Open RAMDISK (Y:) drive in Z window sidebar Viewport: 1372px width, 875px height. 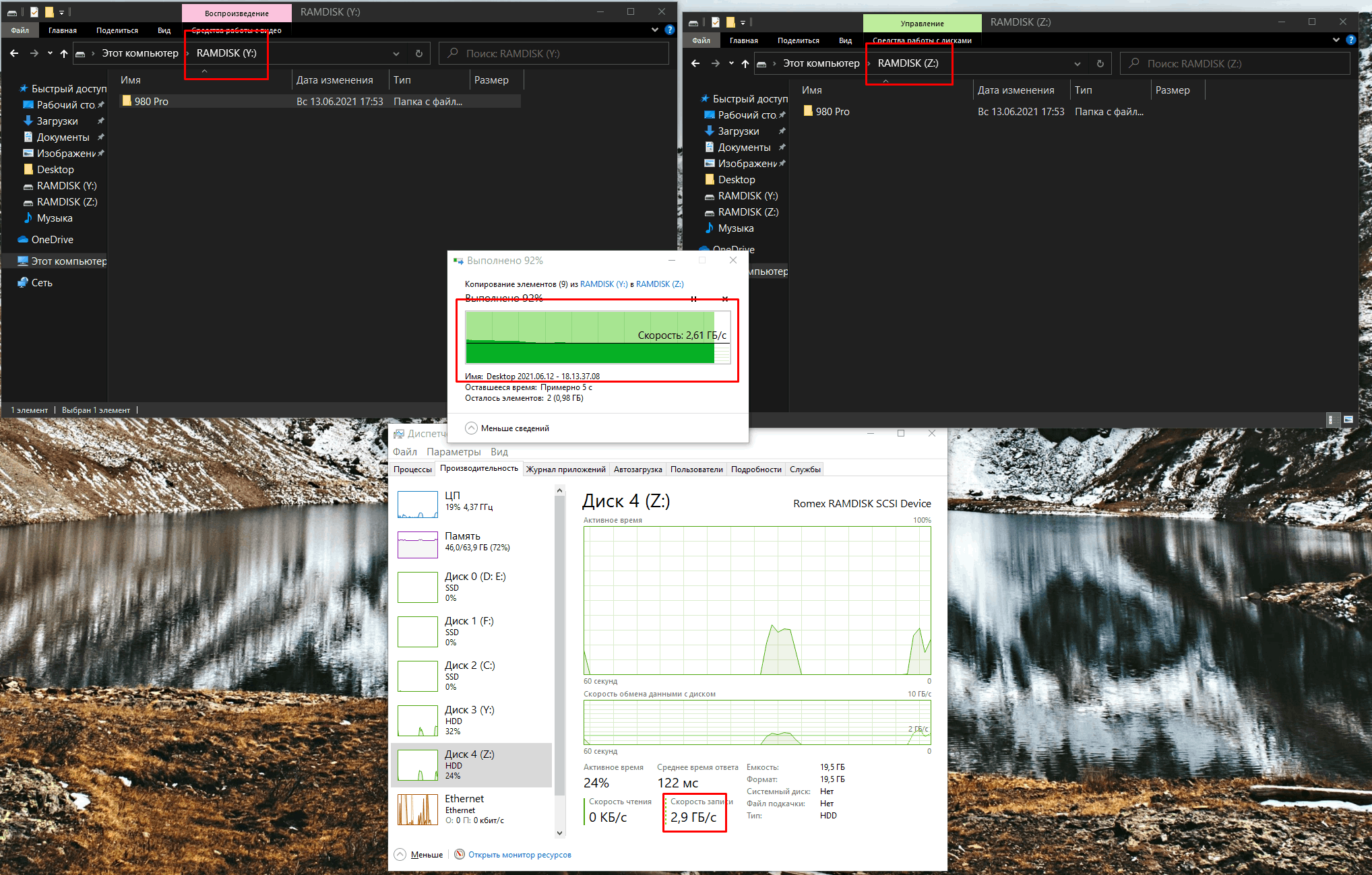tap(747, 195)
